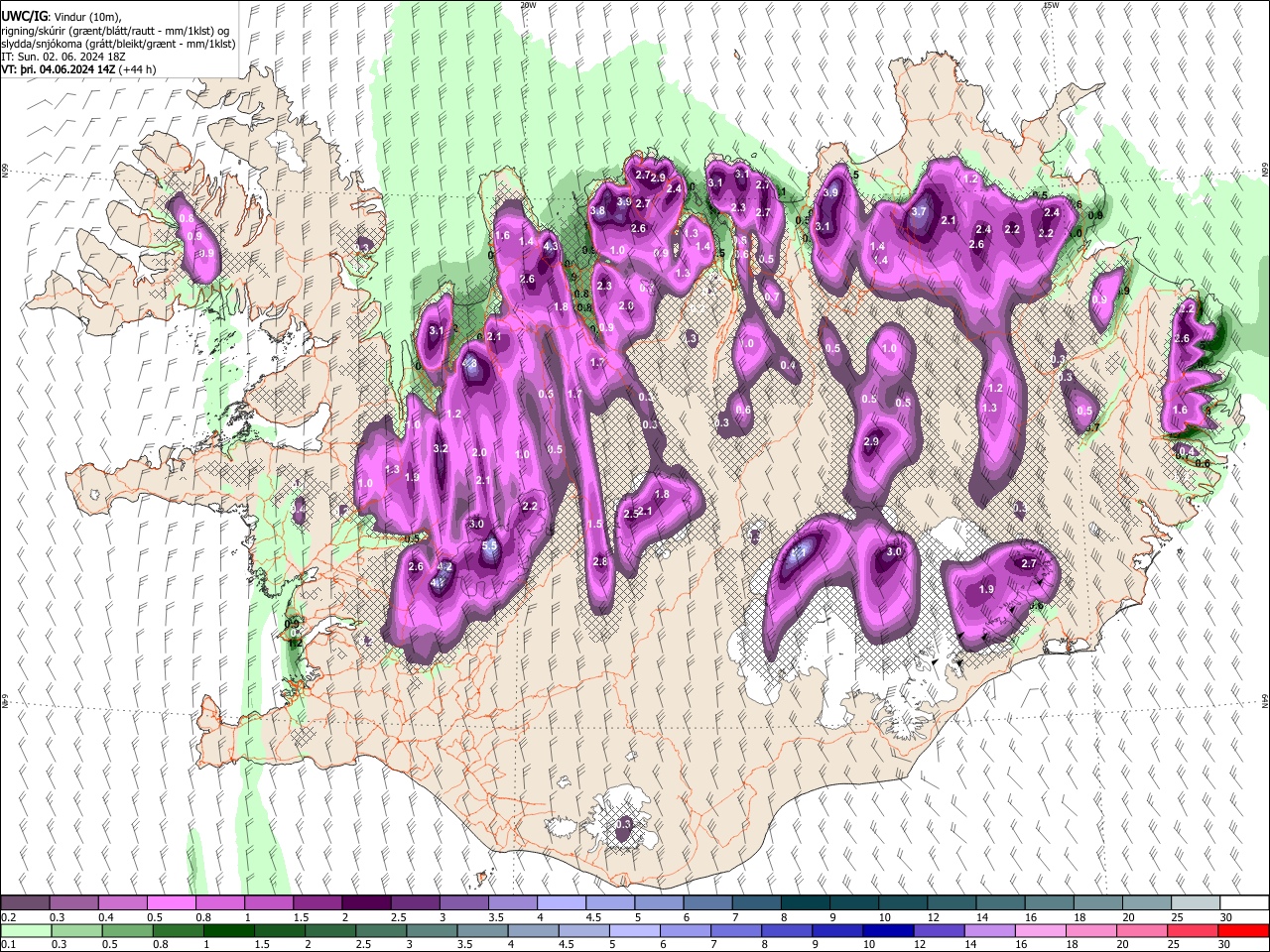Click the 'VT: þri. 04.06.2024 14Z' valid time
The width and height of the screenshot is (1270, 952).
pyautogui.click(x=58, y=69)
